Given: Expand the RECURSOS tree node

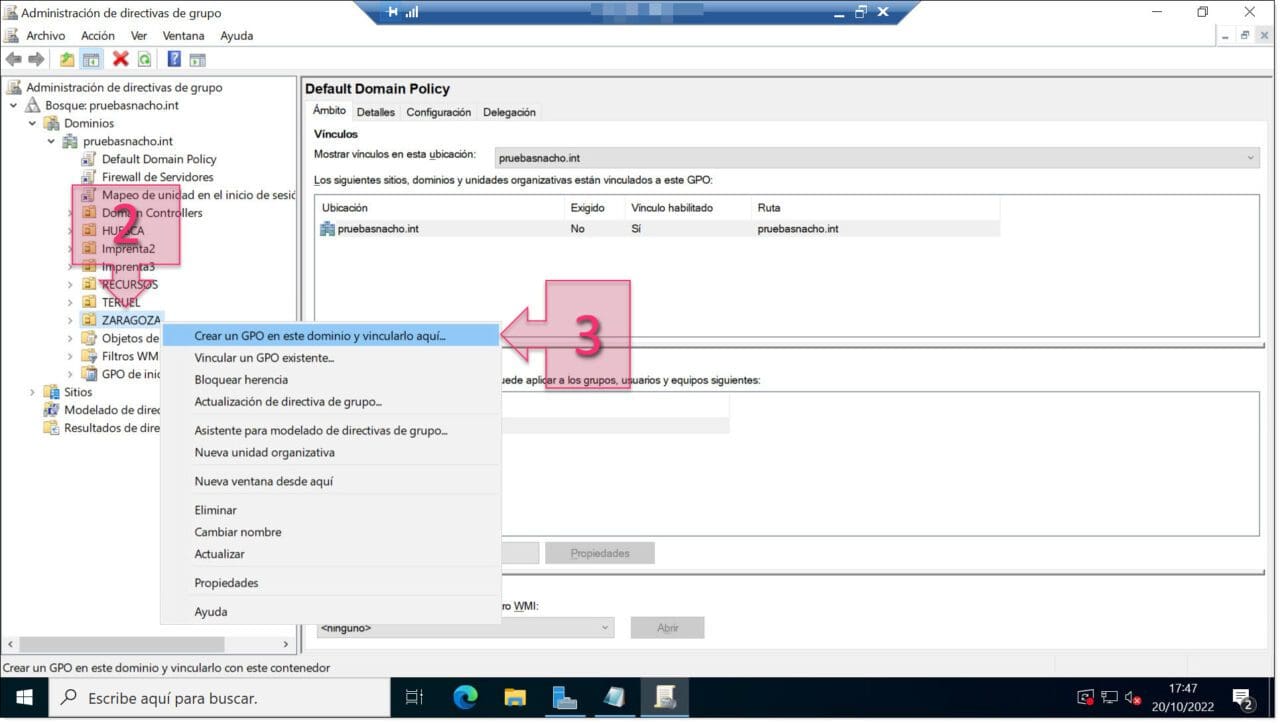Looking at the screenshot, I should pos(70,284).
